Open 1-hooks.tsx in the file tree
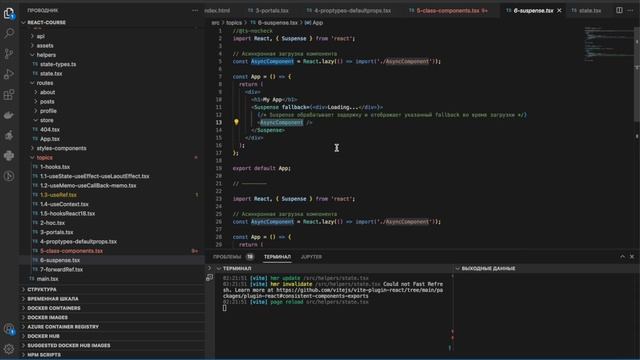The height and width of the screenshot is (360, 640). 55,167
